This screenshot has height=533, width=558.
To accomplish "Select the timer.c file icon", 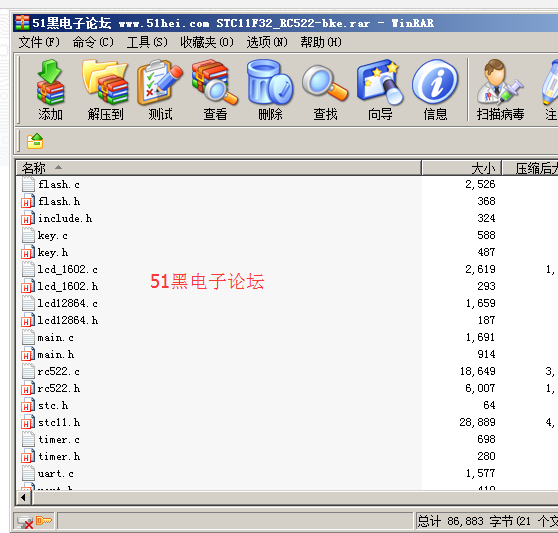I will pos(28,440).
